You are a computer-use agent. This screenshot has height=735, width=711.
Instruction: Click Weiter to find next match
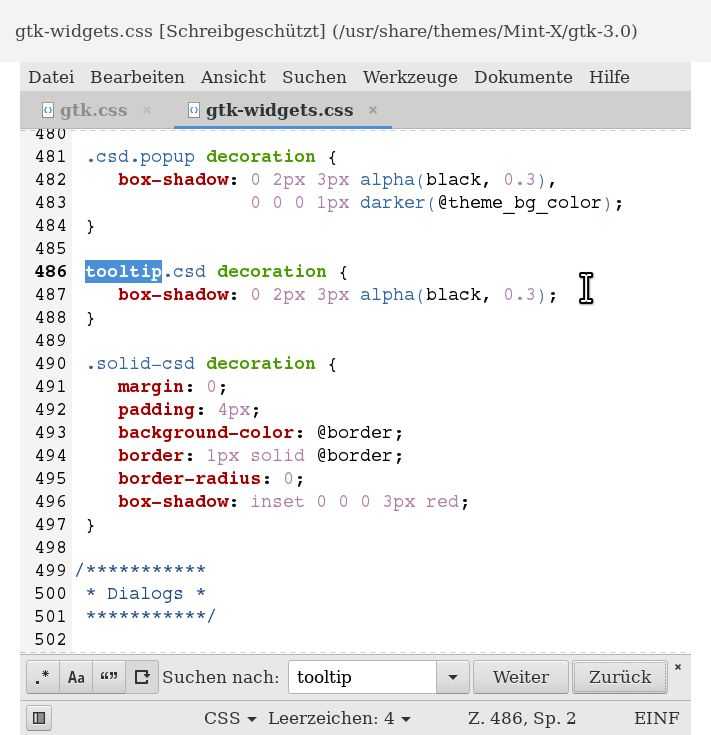tap(520, 677)
